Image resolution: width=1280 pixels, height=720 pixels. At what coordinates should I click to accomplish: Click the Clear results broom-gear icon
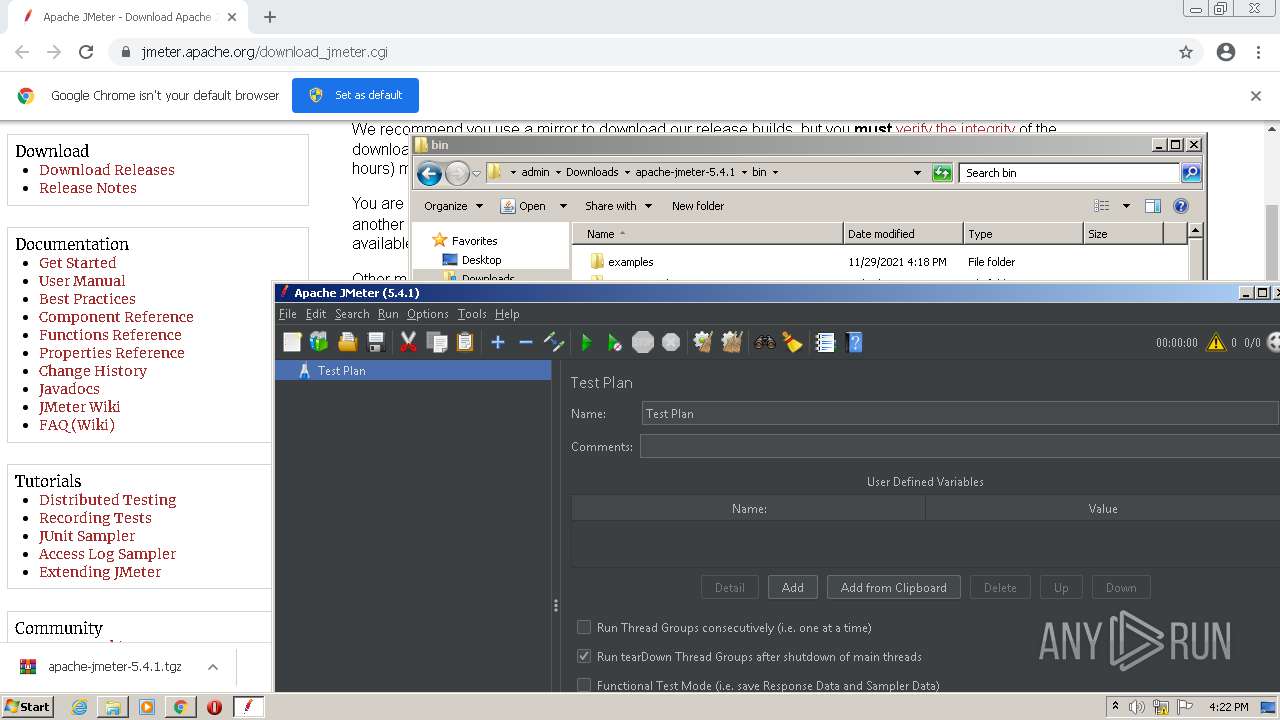click(703, 342)
